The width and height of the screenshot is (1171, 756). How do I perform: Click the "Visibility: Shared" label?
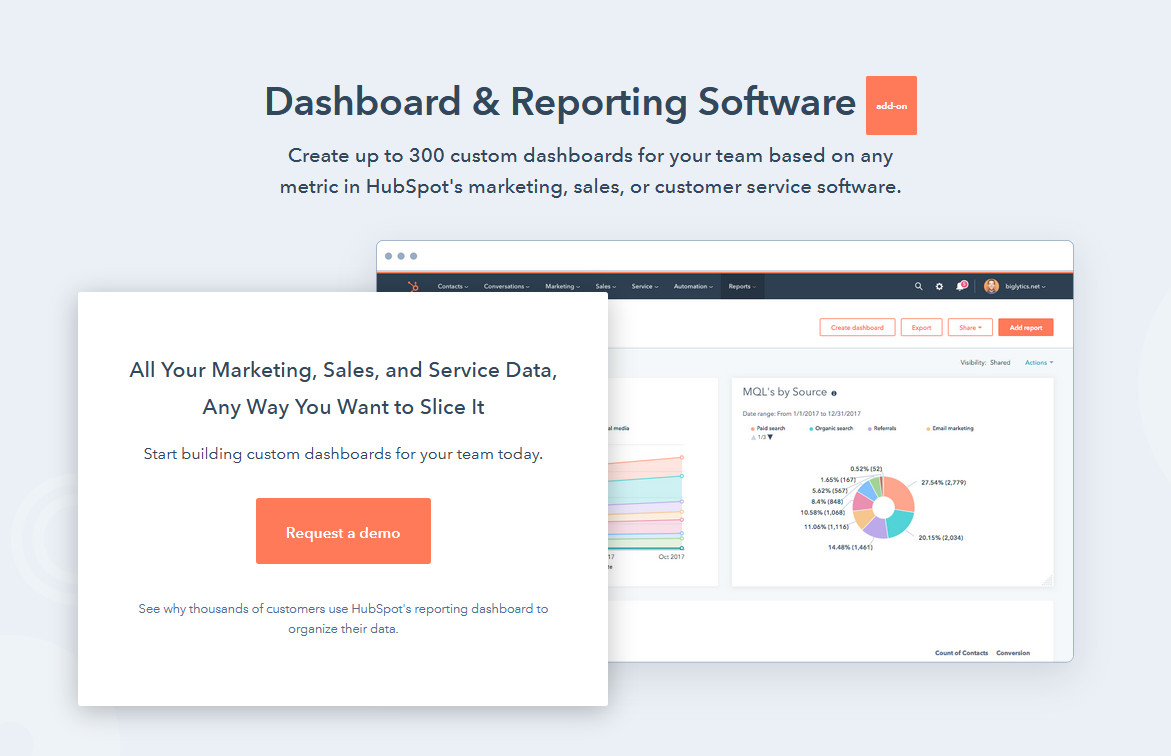(985, 362)
